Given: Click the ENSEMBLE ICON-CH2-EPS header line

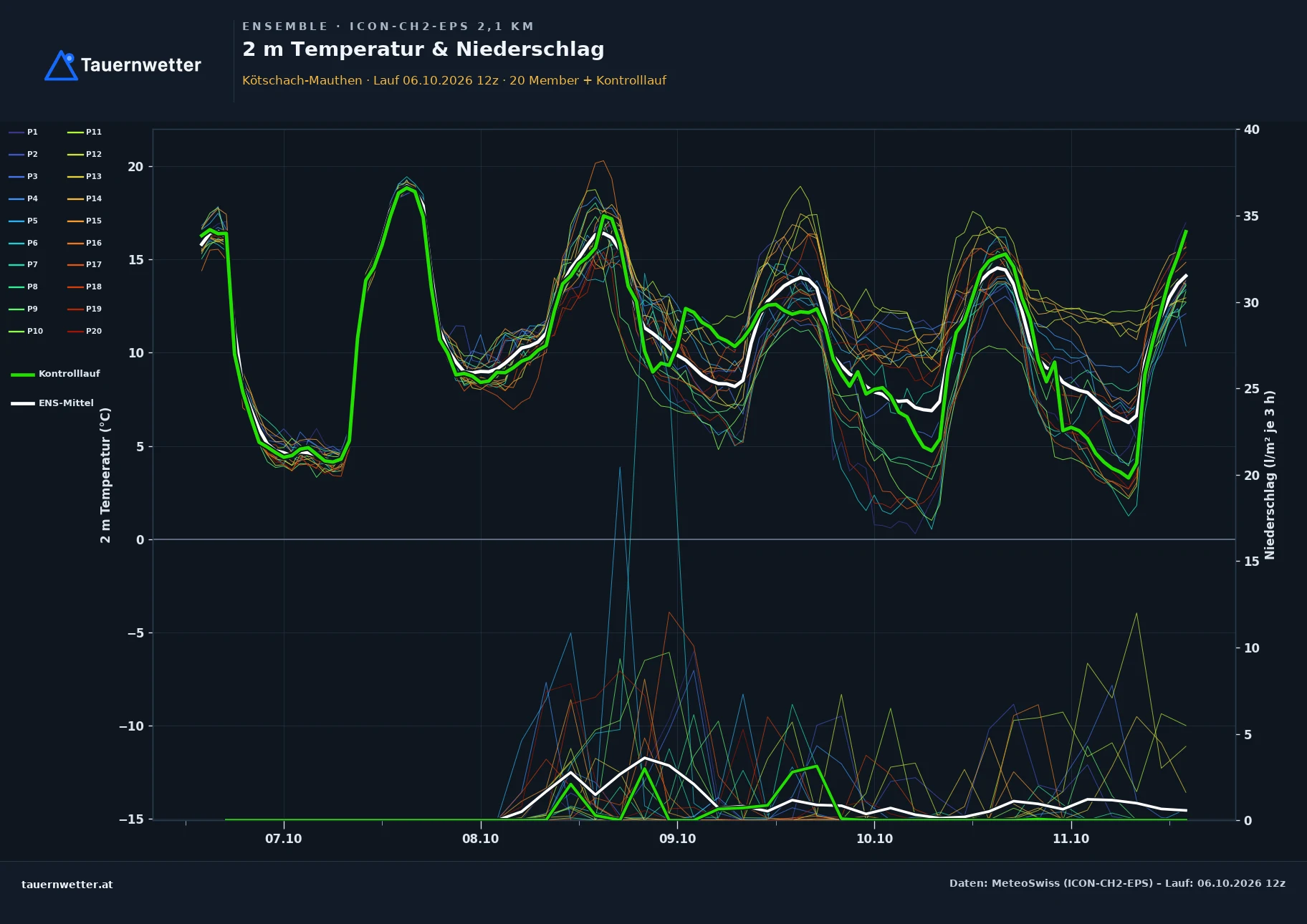Looking at the screenshot, I should point(388,27).
